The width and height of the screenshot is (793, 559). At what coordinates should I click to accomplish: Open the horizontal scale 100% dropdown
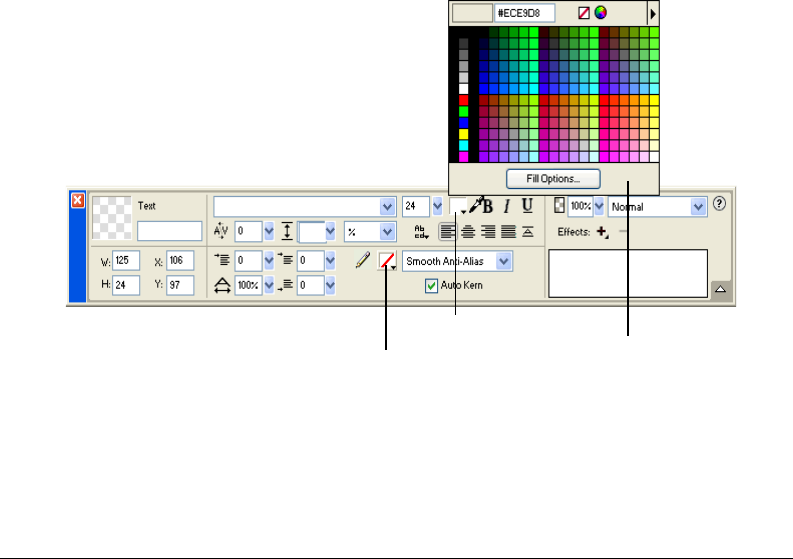click(269, 285)
